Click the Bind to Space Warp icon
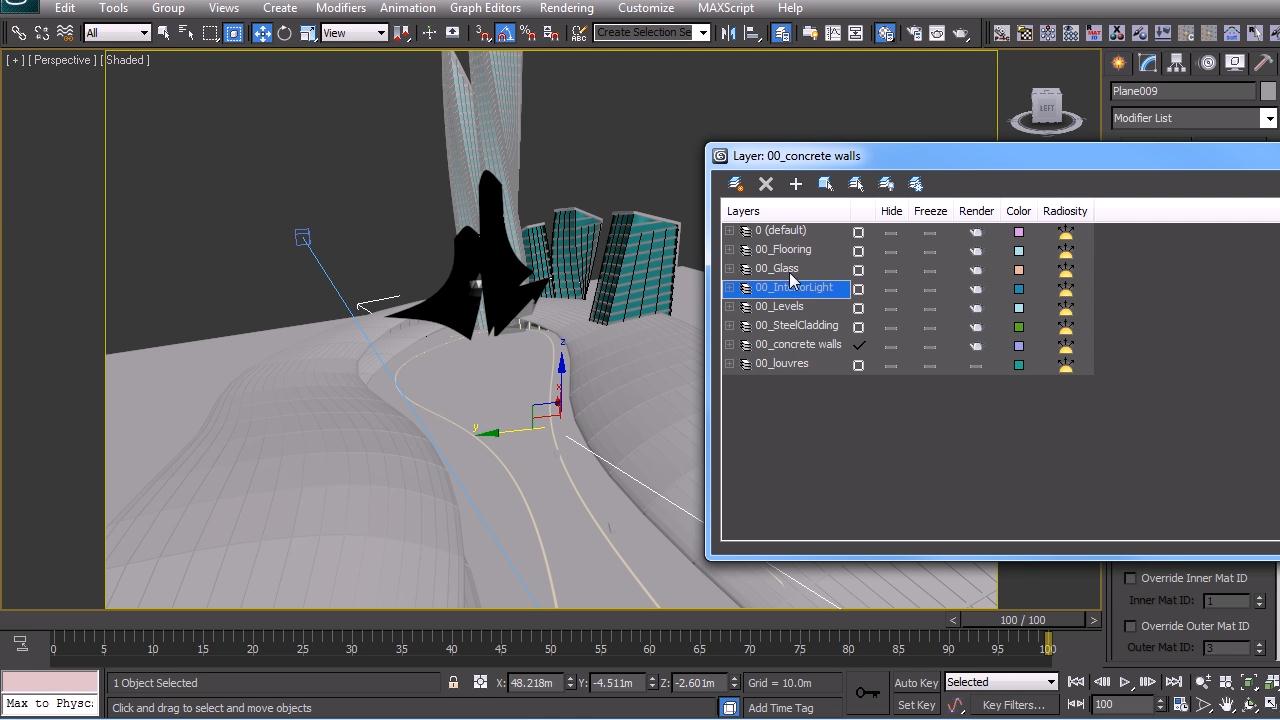The image size is (1280, 720). [x=65, y=33]
